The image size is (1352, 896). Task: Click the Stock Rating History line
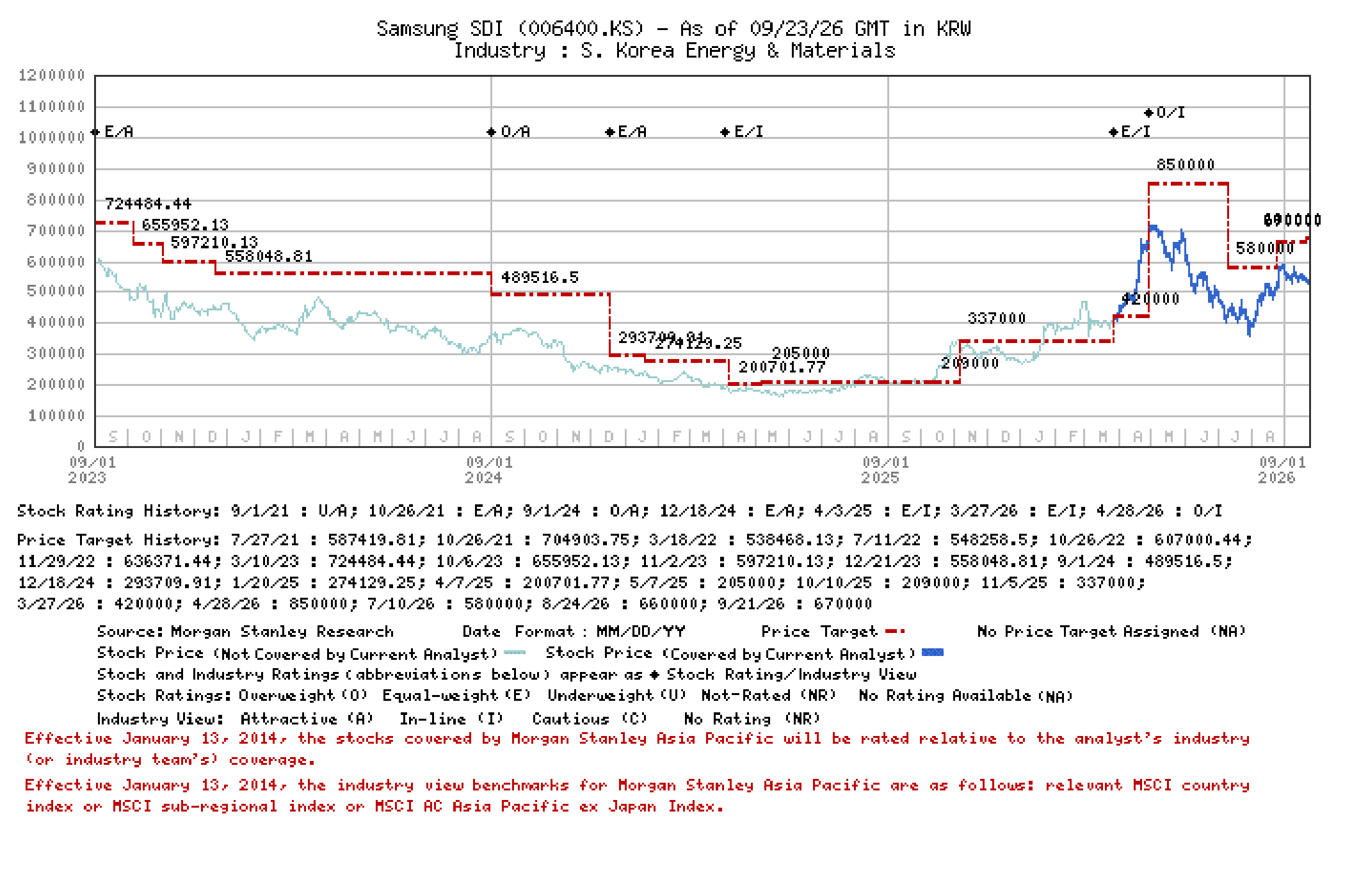[x=620, y=511]
